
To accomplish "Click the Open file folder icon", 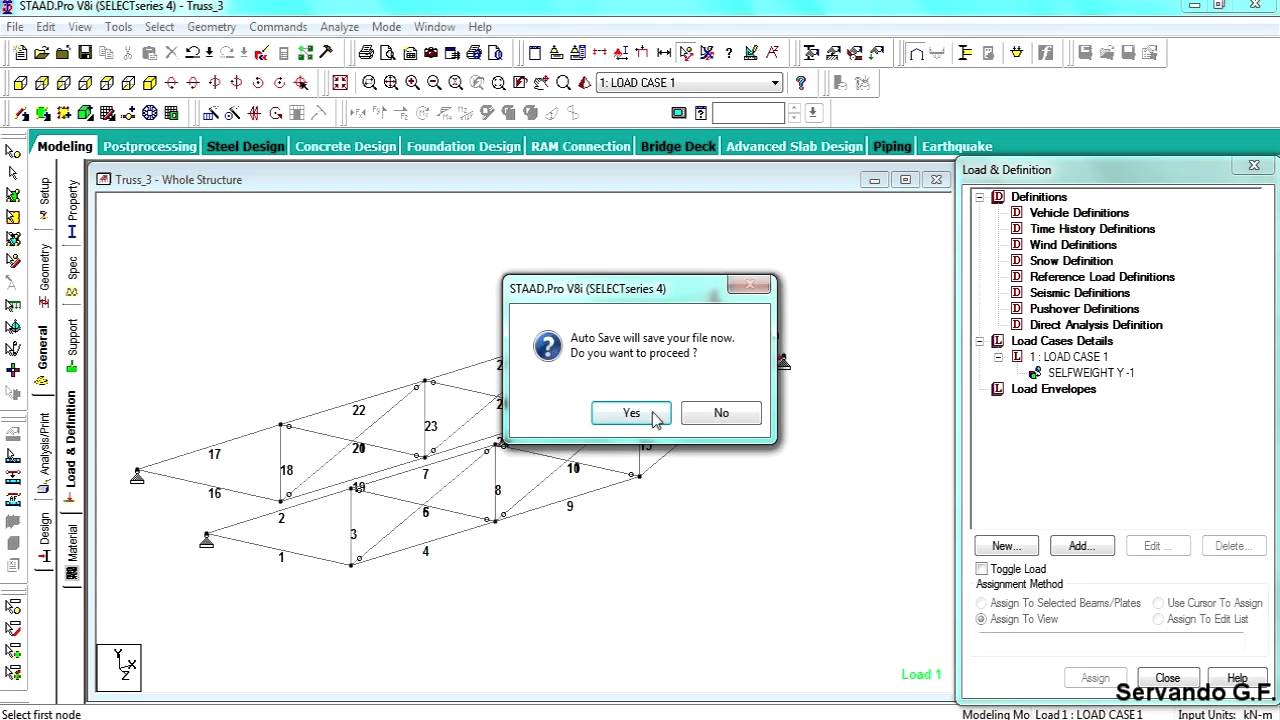I will coord(41,53).
